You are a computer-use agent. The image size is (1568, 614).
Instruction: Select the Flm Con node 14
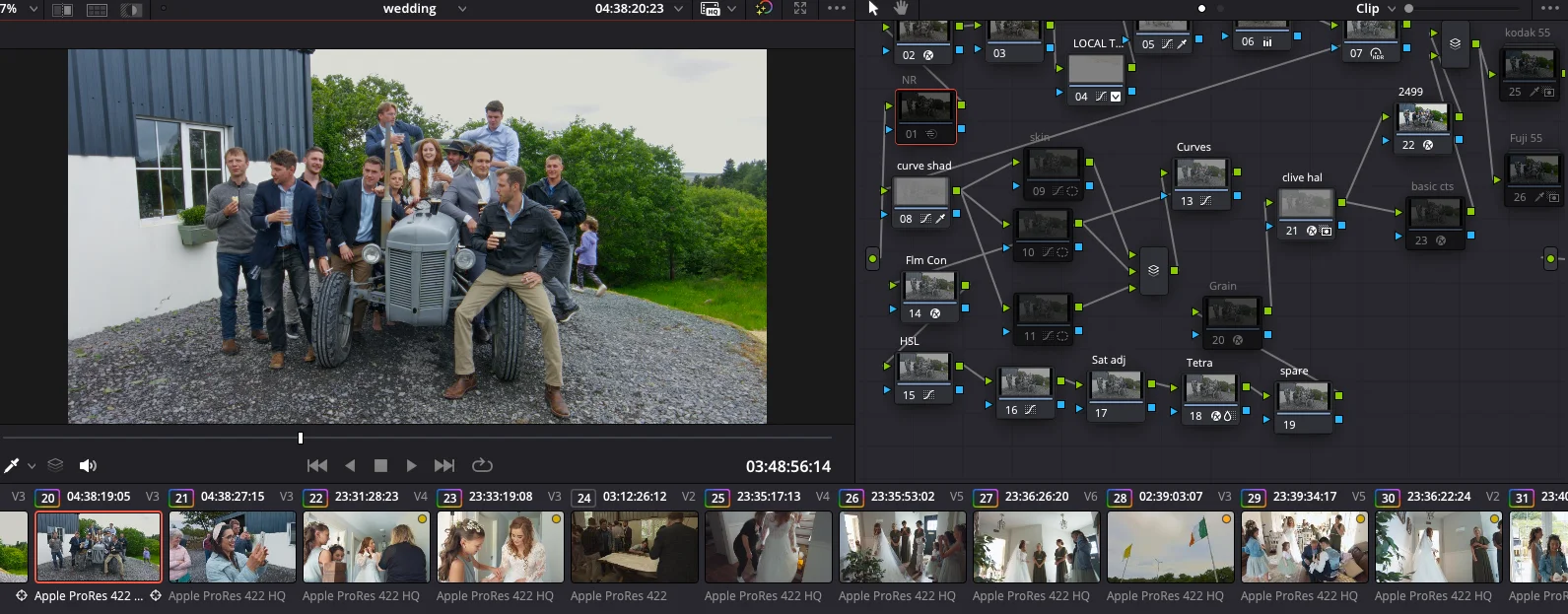click(929, 297)
